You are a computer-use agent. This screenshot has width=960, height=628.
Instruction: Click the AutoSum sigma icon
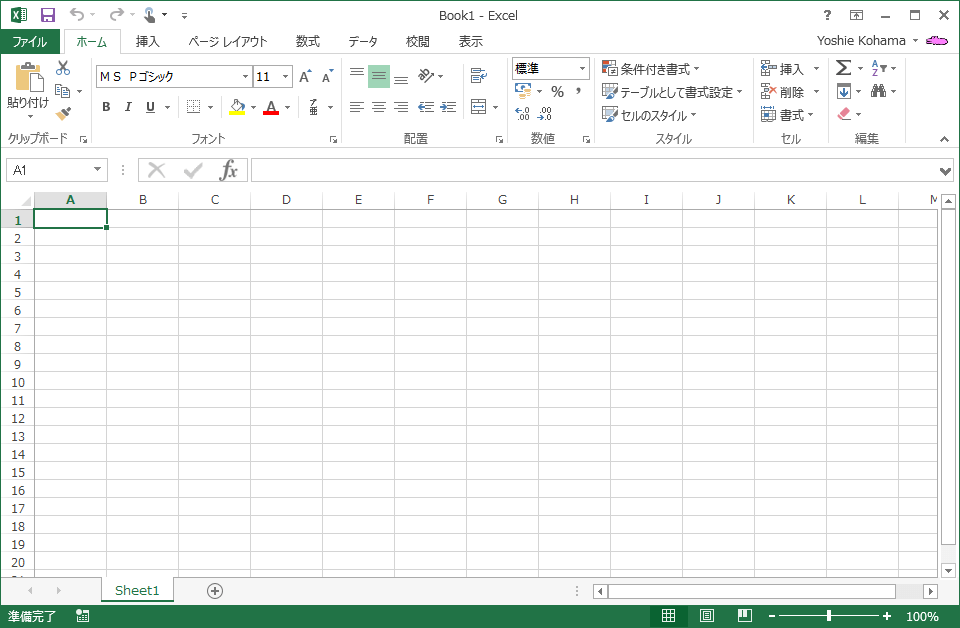844,68
